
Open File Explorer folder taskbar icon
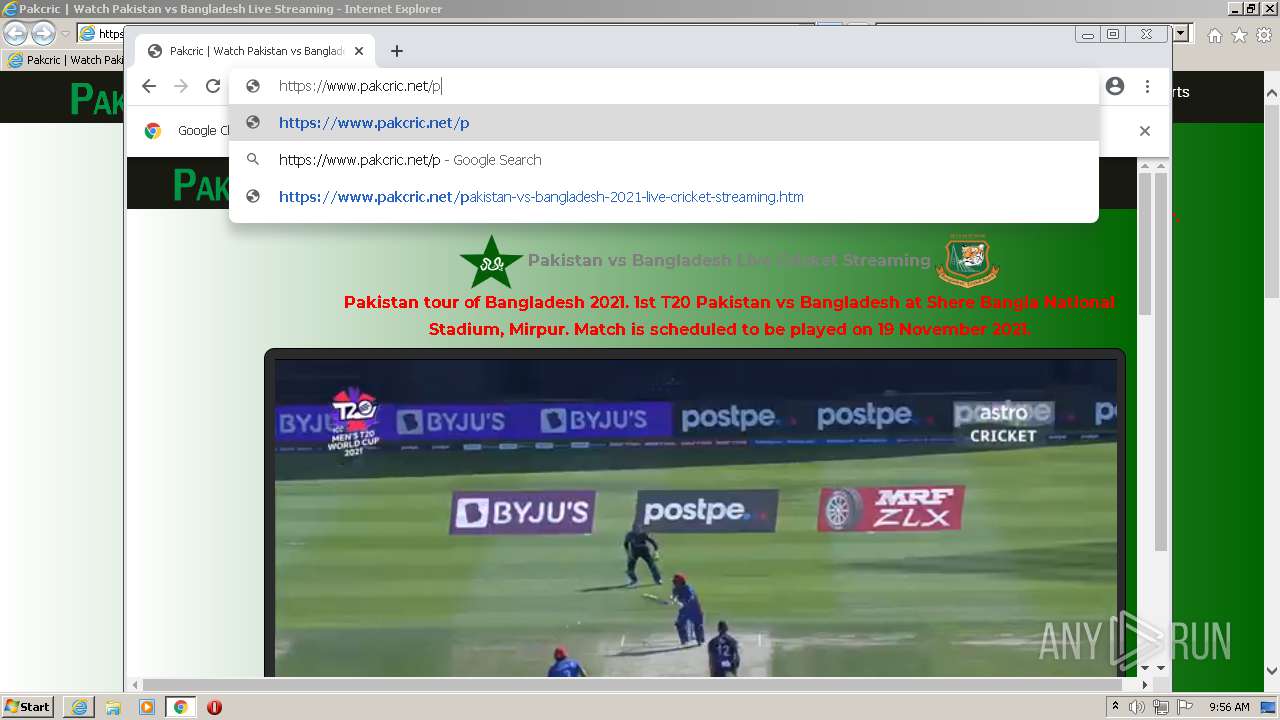113,707
